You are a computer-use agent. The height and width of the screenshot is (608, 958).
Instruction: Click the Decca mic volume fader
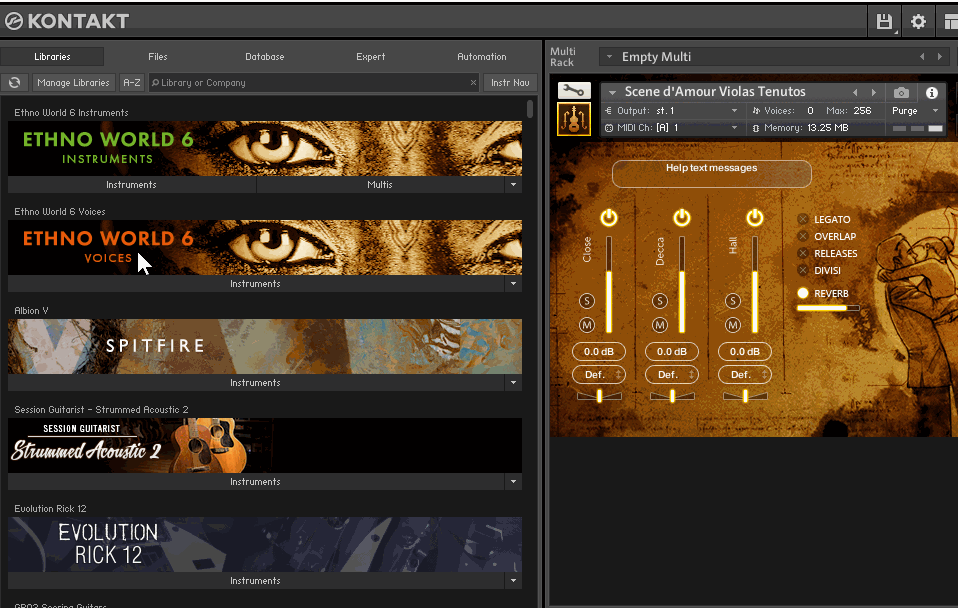pos(682,285)
